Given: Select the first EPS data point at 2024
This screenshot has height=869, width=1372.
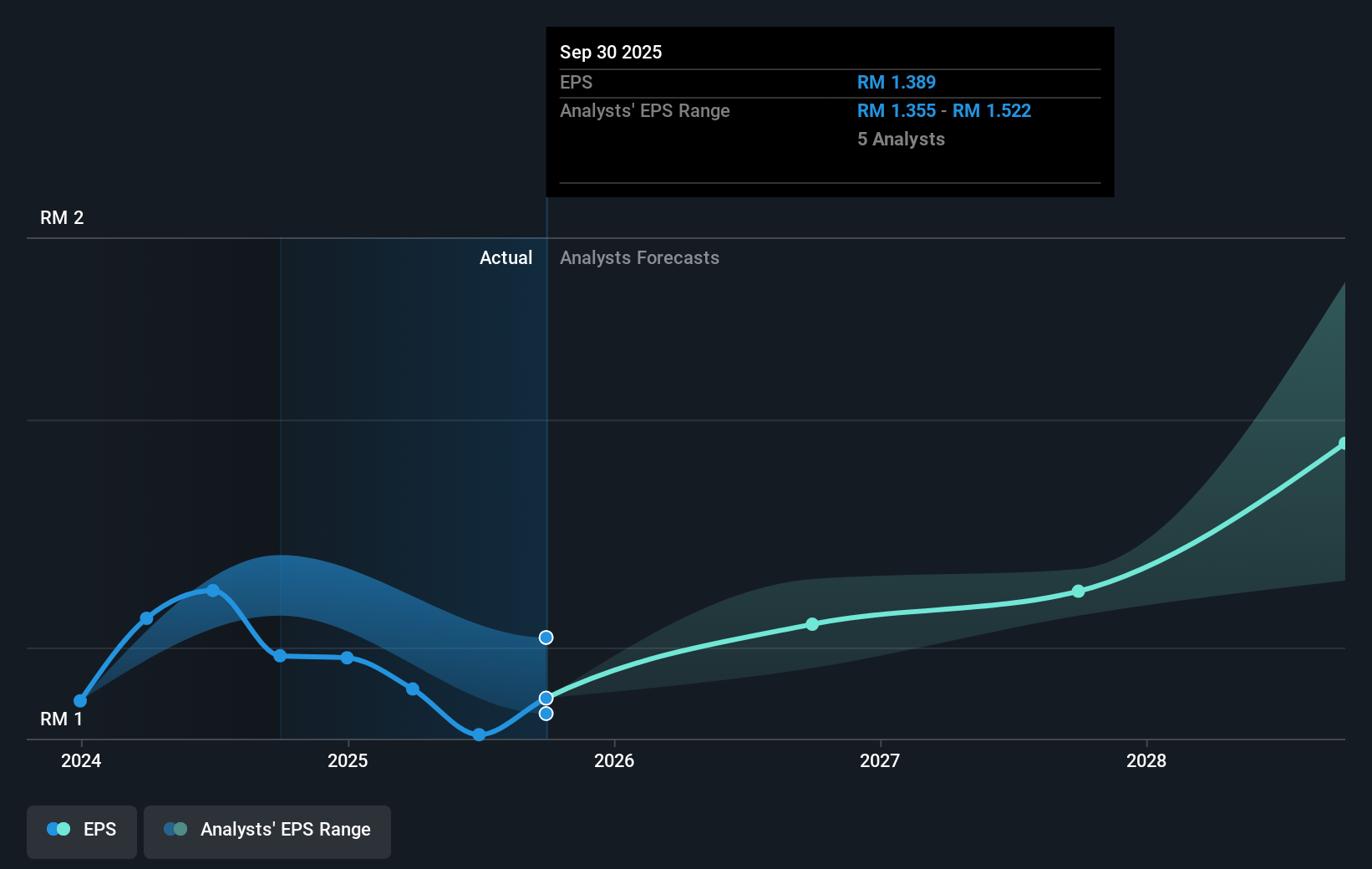Looking at the screenshot, I should [80, 700].
